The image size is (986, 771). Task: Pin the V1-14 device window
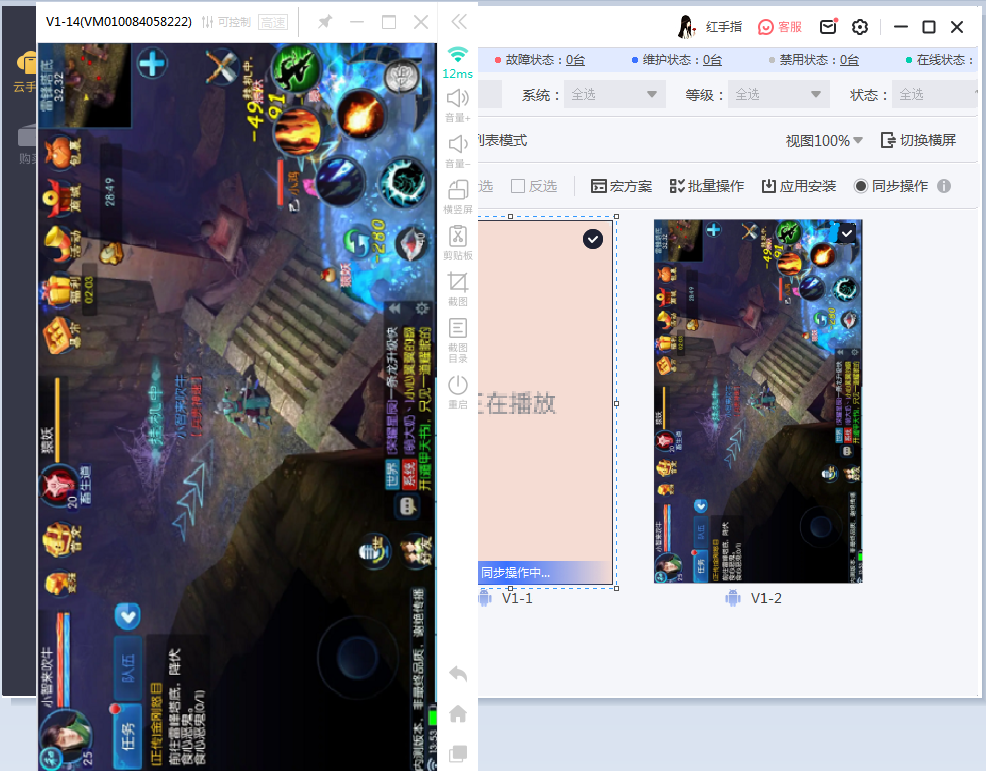pyautogui.click(x=324, y=22)
